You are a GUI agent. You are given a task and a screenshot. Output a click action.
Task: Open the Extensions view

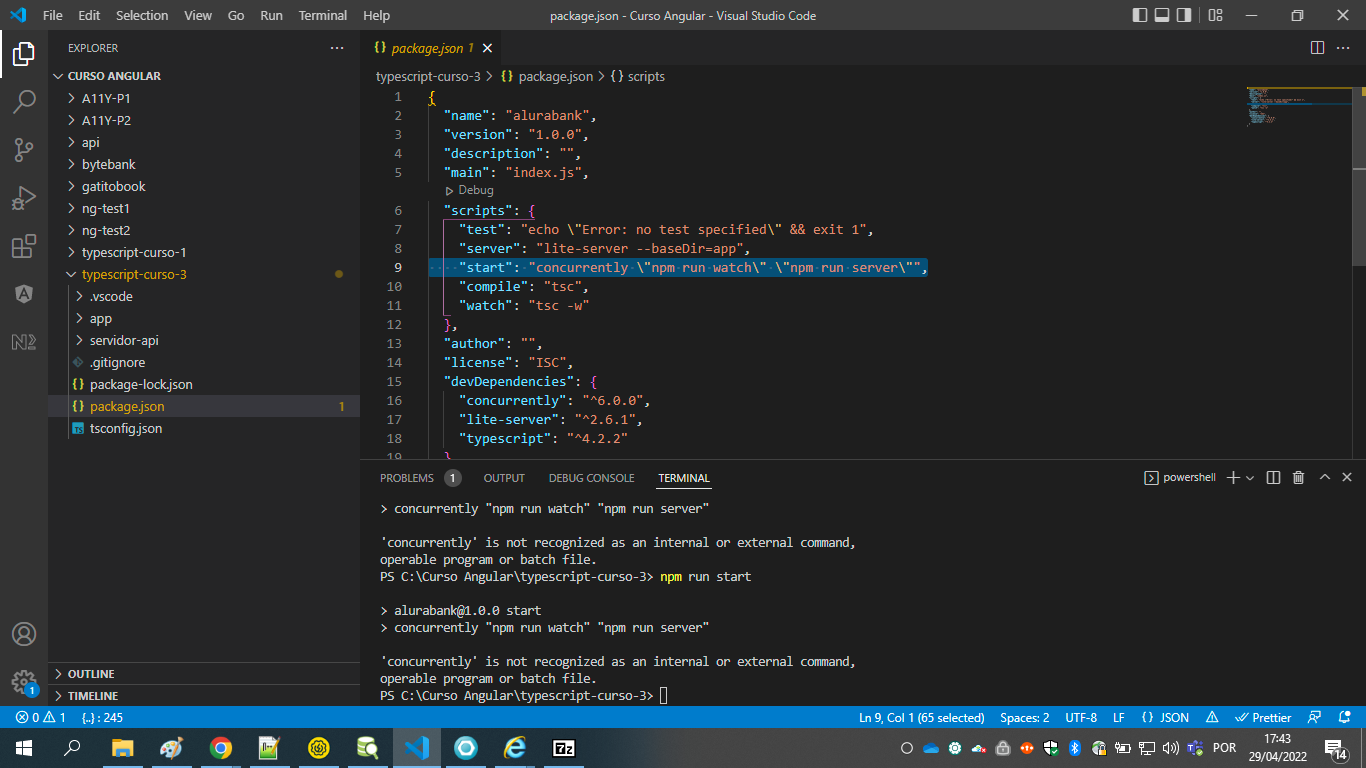[x=24, y=246]
